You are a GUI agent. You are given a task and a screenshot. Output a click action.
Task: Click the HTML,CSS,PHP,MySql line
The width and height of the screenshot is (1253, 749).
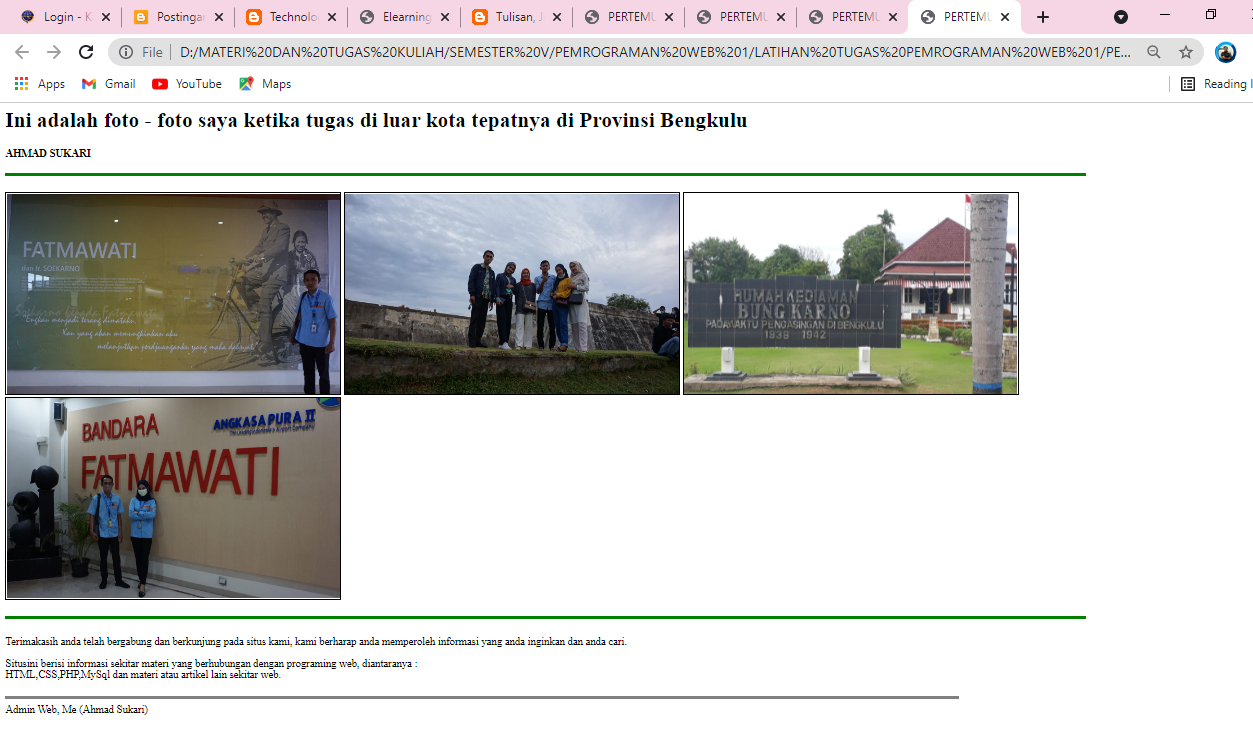143,675
